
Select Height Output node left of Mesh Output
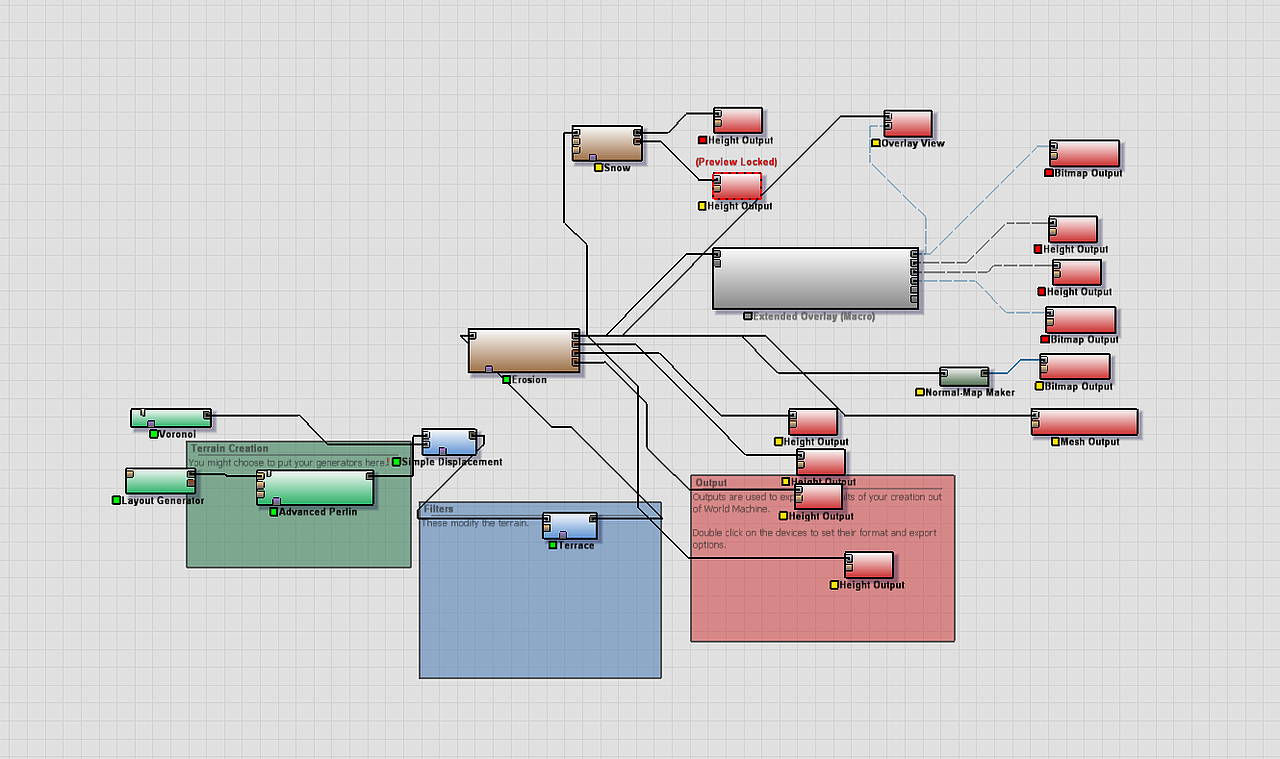tap(813, 422)
